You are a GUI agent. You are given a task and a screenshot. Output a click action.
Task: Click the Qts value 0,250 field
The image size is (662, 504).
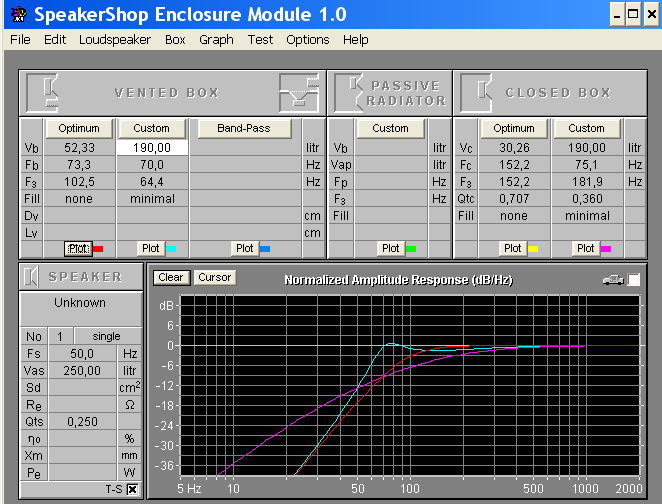82,421
